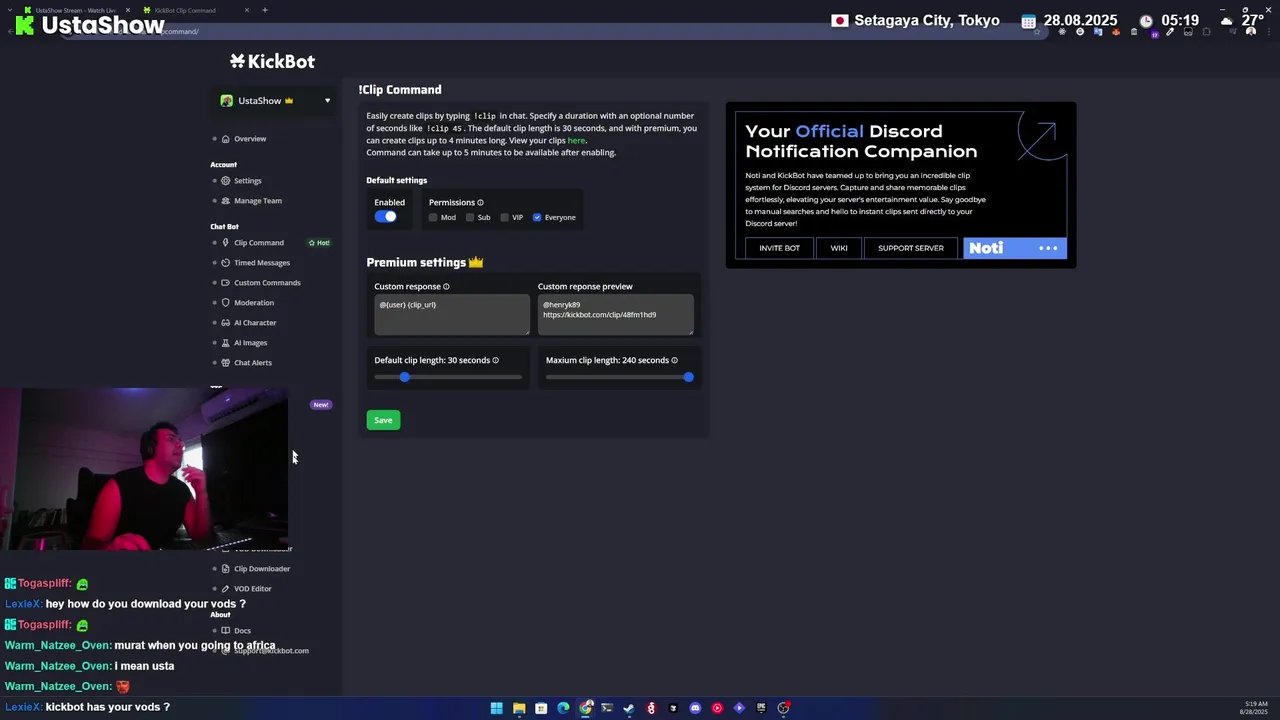Click the green Save button
Image resolution: width=1280 pixels, height=720 pixels.
(383, 420)
